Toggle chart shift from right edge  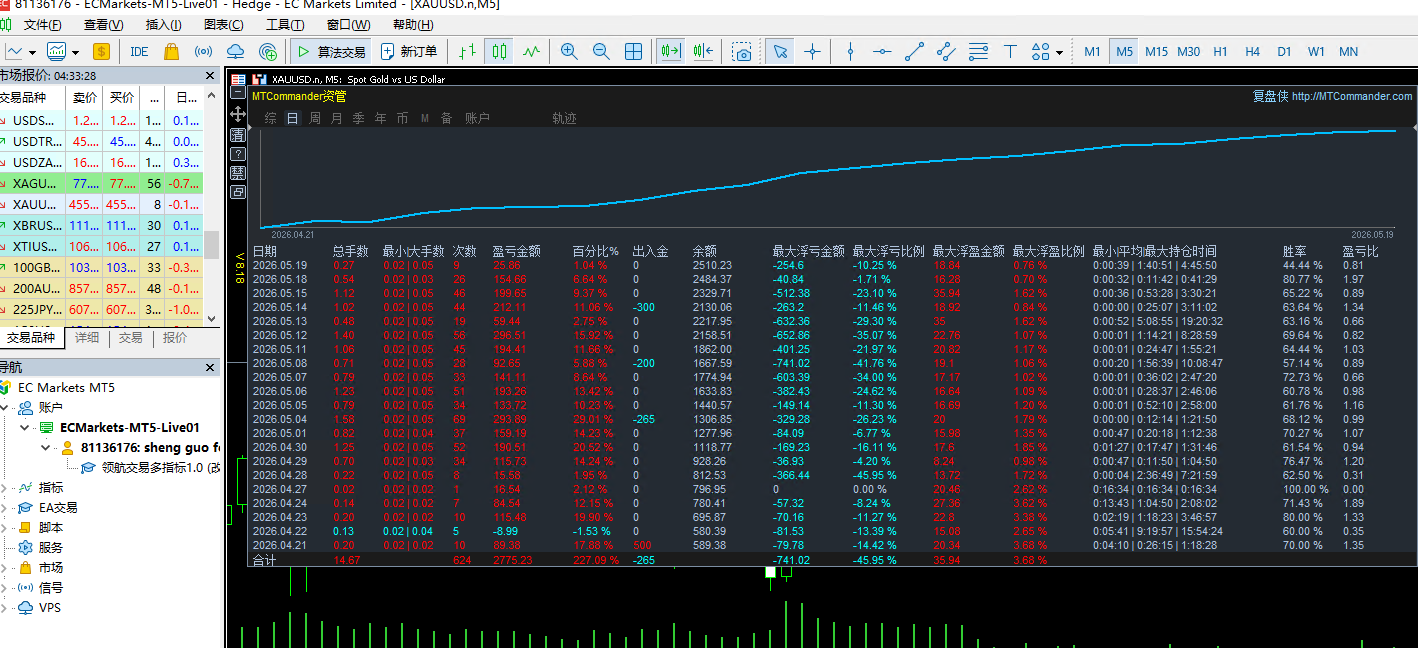coord(703,51)
